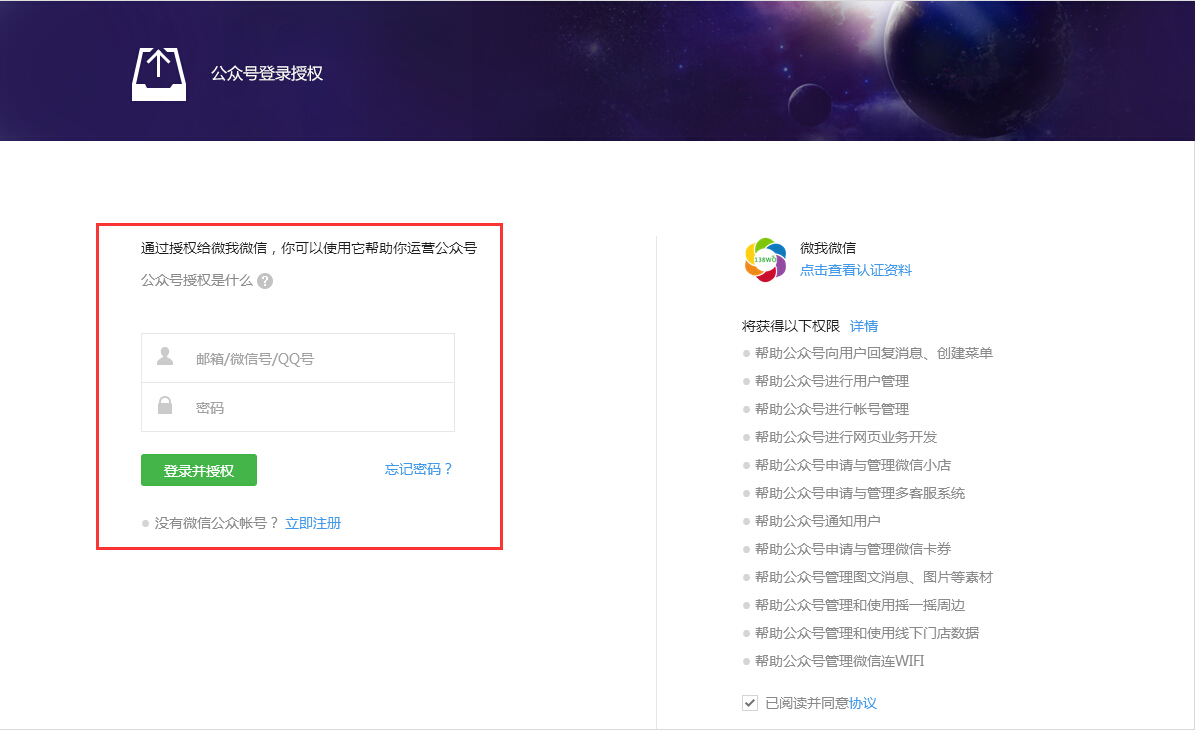Click the 微我微信 app name text
The image size is (1195, 730).
(827, 248)
